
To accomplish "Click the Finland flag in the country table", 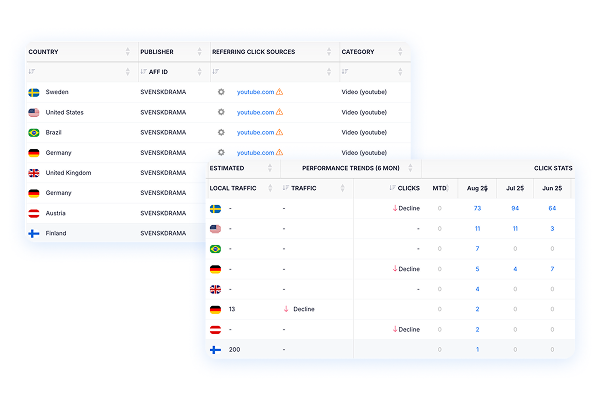I will pyautogui.click(x=34, y=233).
